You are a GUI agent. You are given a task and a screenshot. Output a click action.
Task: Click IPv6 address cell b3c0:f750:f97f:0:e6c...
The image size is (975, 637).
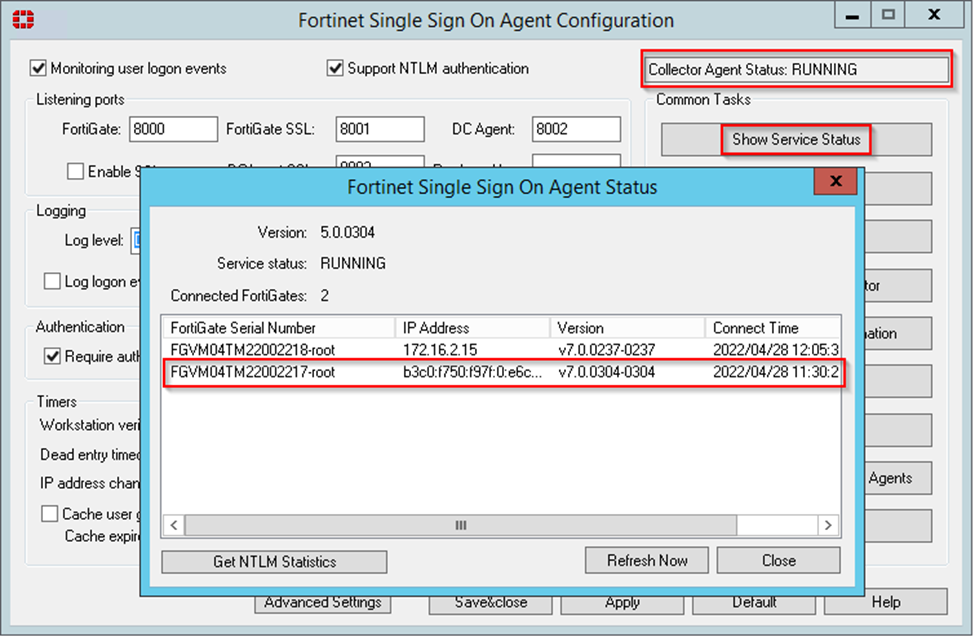pos(472,372)
